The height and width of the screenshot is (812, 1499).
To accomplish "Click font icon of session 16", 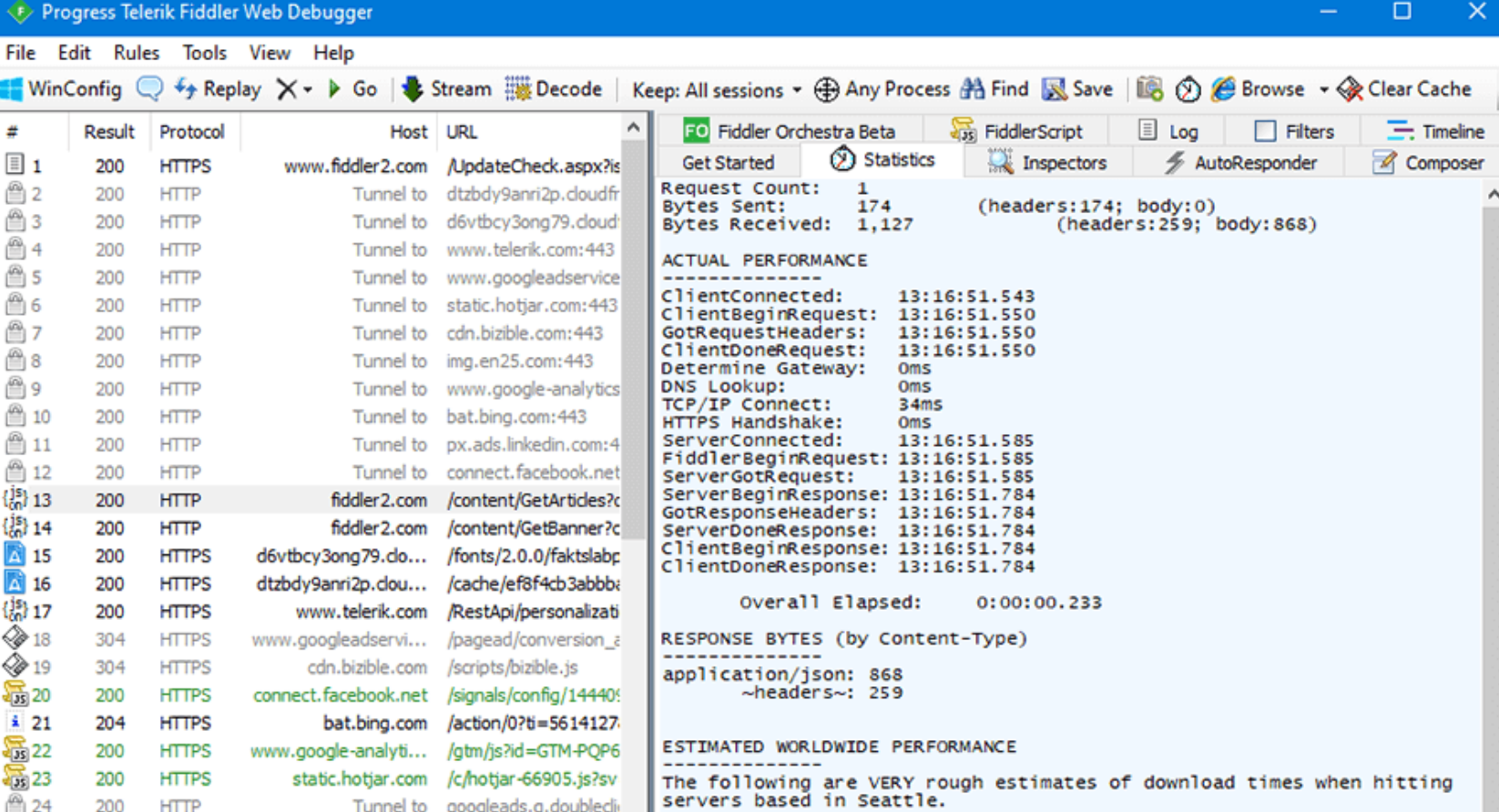I will pos(15,583).
